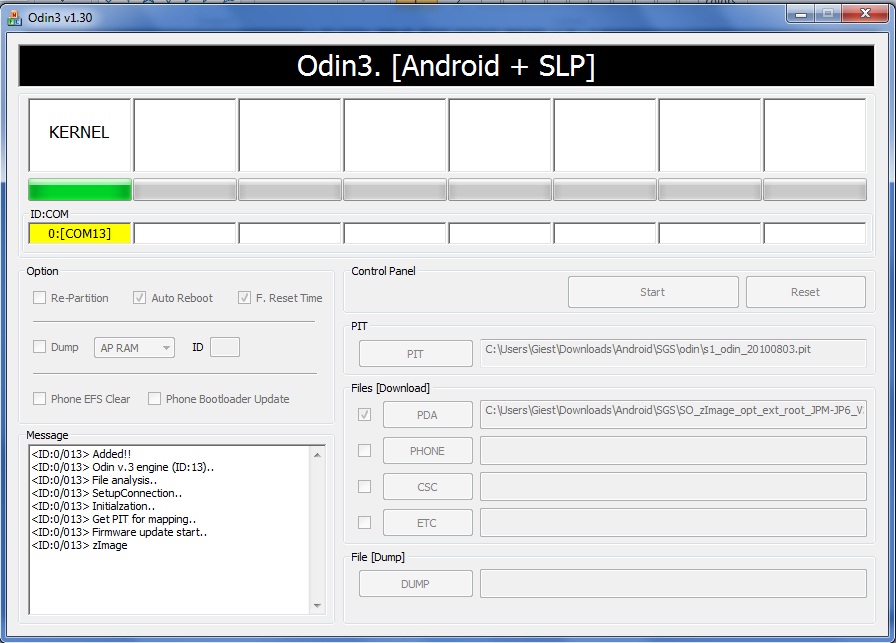Click Message log scrollbar up arrow
The height and width of the screenshot is (643, 896).
317,455
